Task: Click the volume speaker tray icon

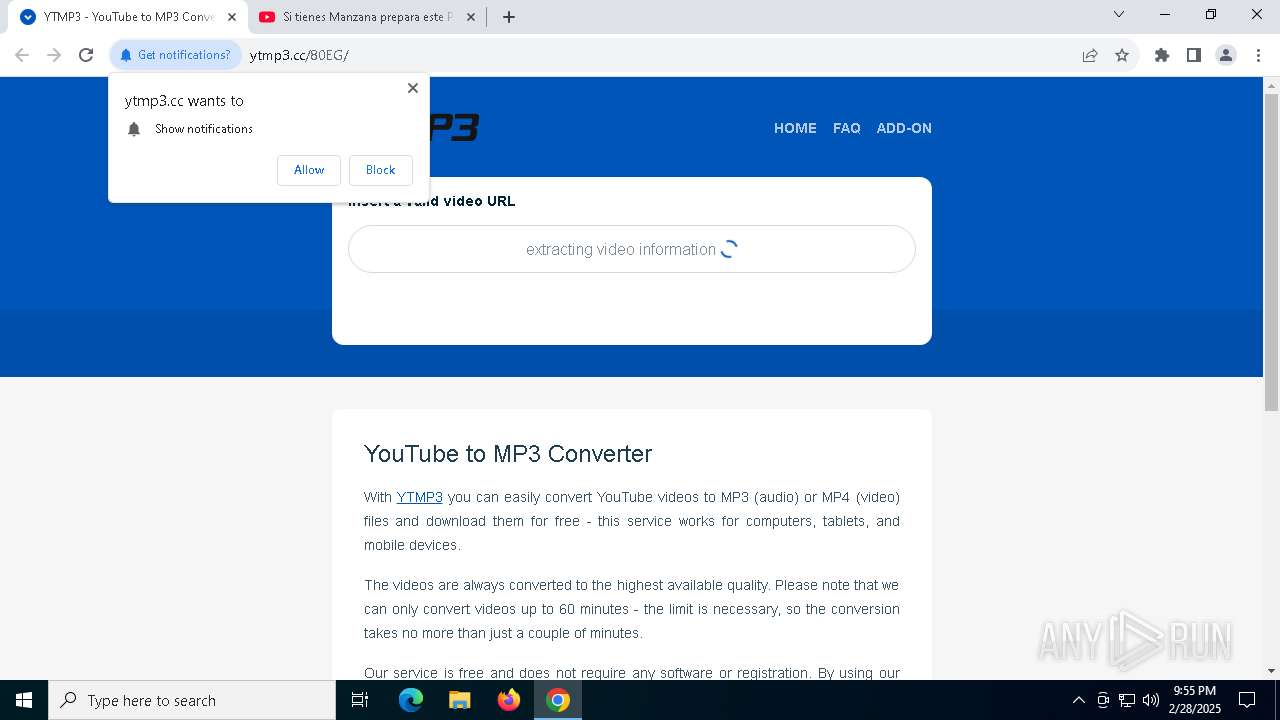Action: [x=1151, y=700]
